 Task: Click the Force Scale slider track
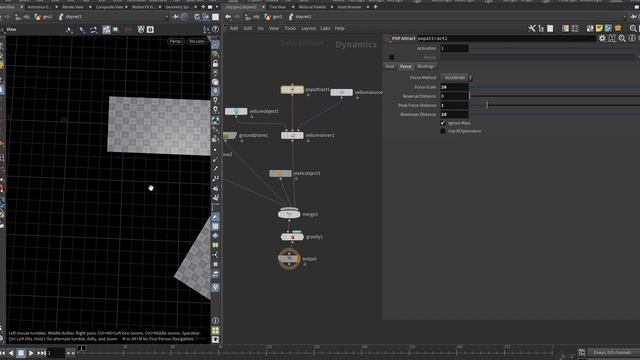click(x=555, y=87)
